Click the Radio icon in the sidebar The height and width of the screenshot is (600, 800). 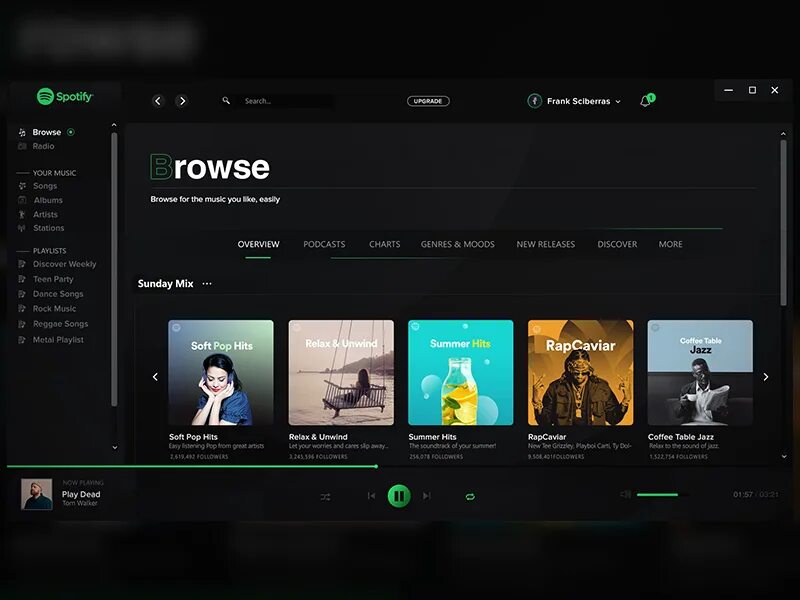22,146
